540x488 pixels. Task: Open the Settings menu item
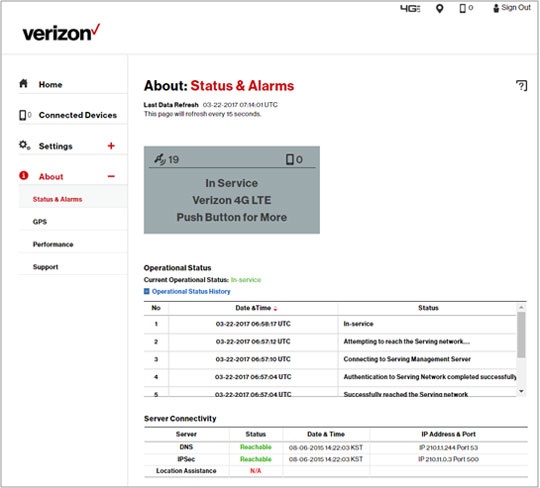[x=55, y=146]
